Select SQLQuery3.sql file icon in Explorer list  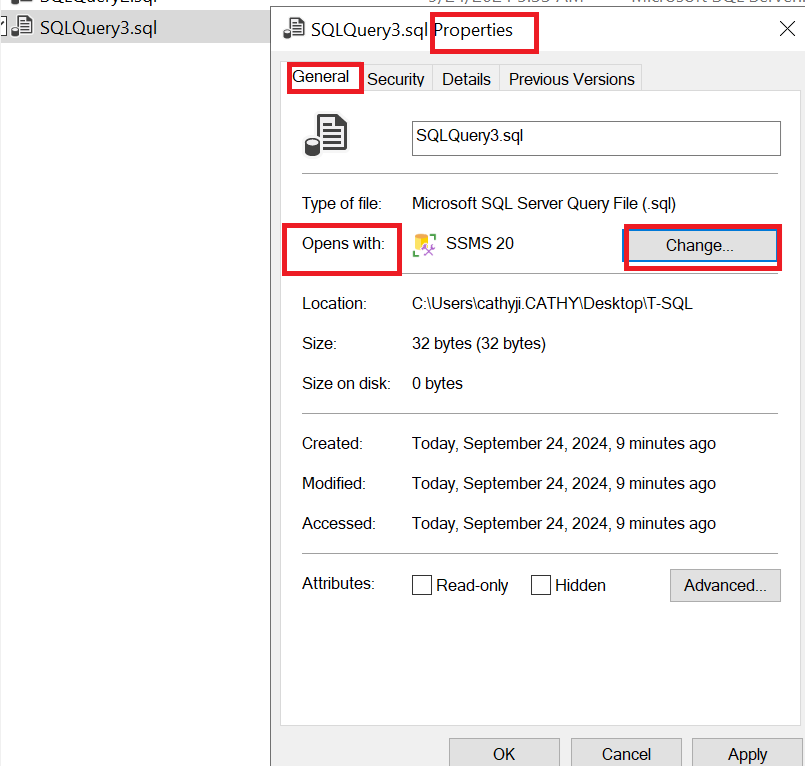tap(22, 26)
